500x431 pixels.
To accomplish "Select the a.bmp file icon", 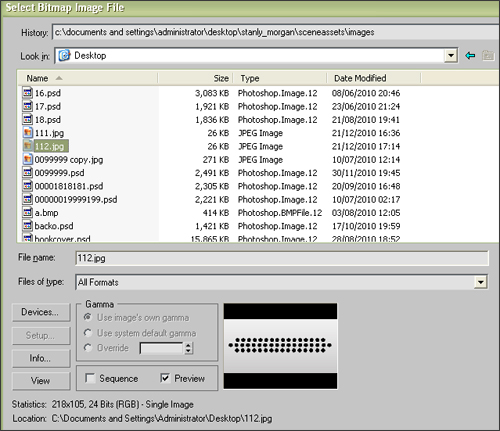I will (x=28, y=212).
